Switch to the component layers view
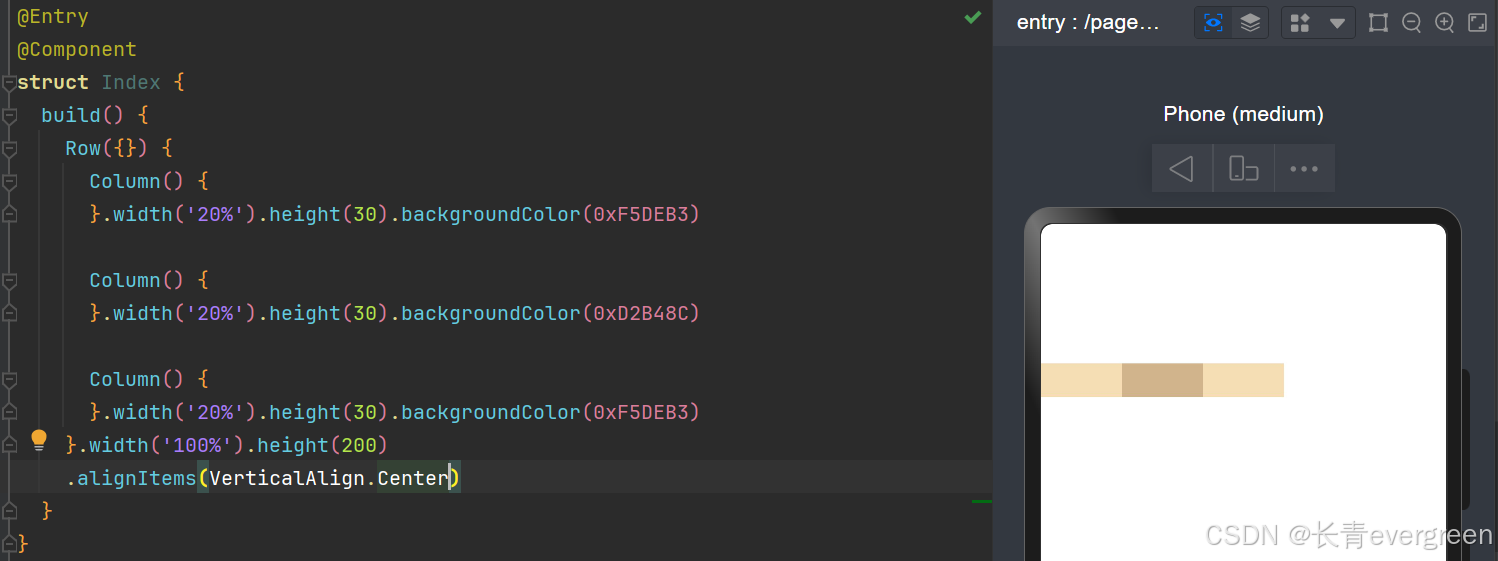 1250,22
